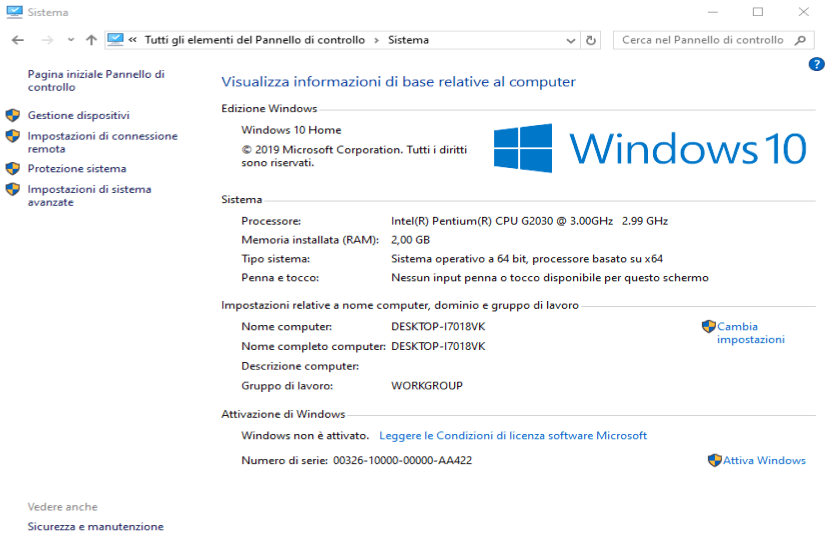Click Attiva Windows link
This screenshot has width=826, height=549.
(764, 460)
